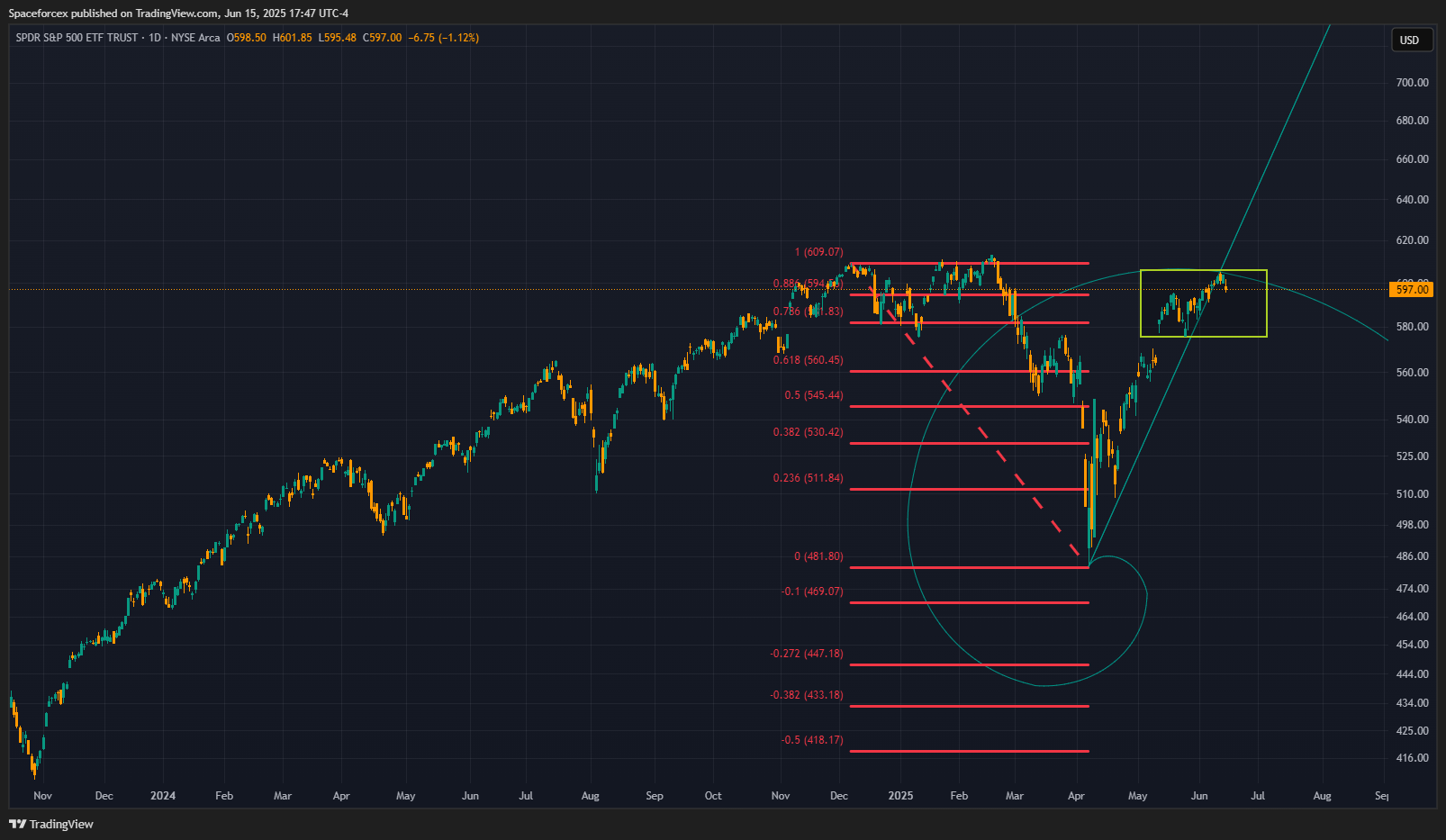Click the −6.75 (−1.12%) change value
1446x840 pixels.
(444, 38)
